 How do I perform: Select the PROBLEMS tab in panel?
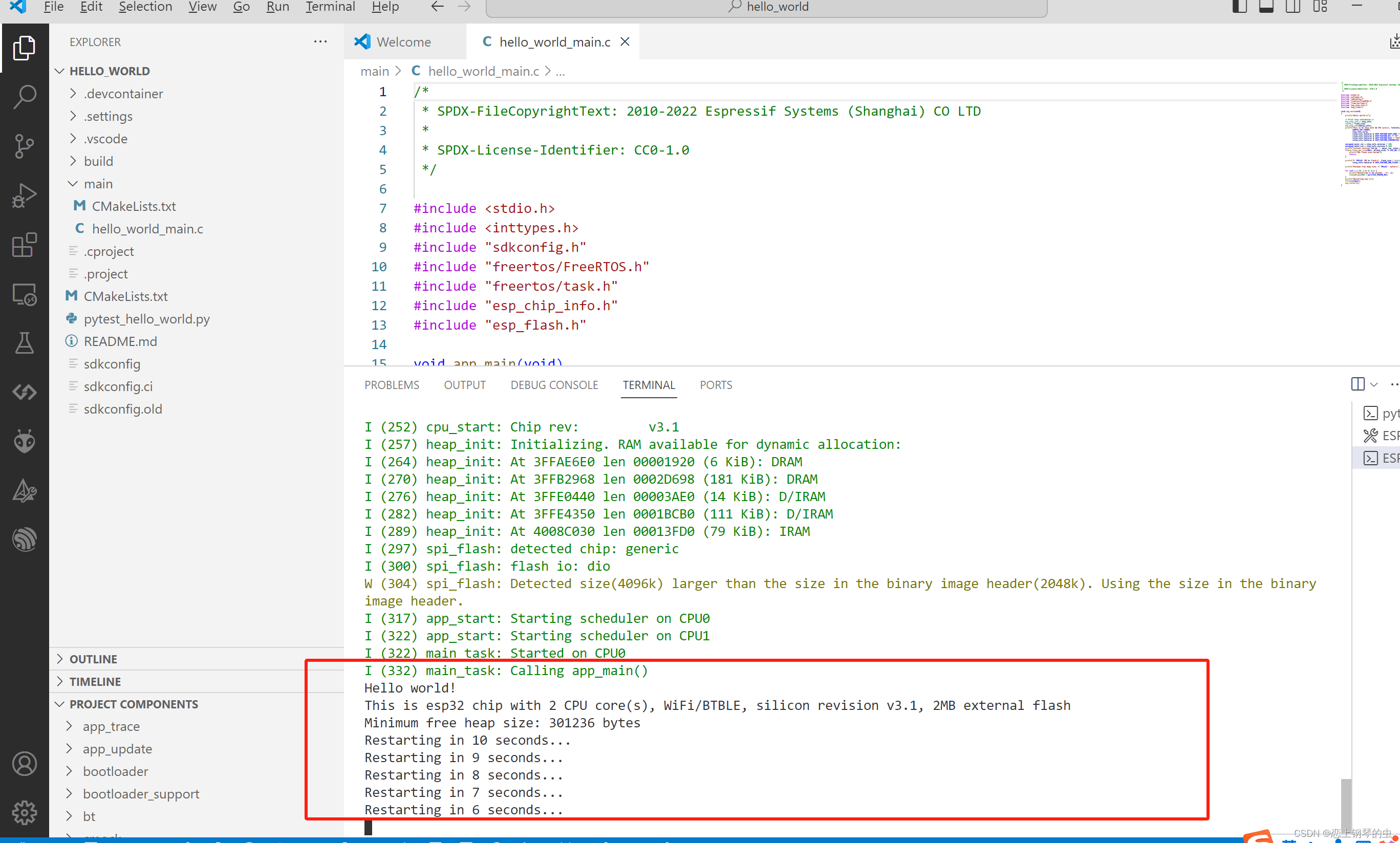point(391,384)
